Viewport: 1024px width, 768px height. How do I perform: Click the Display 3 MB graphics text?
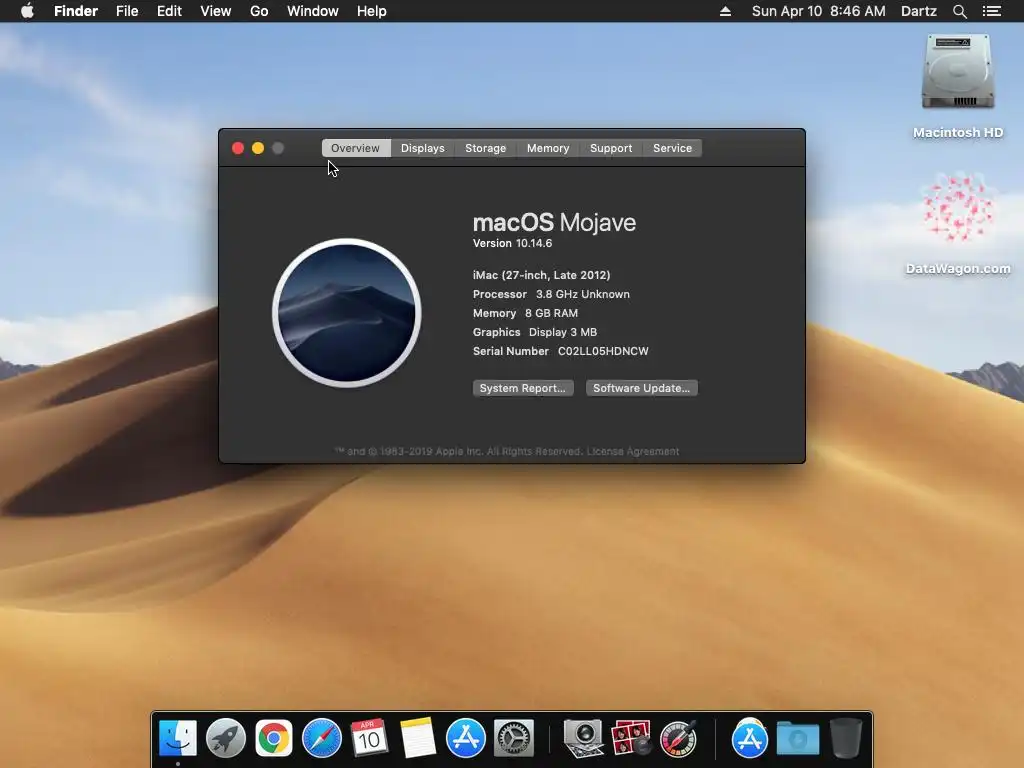[x=563, y=332]
